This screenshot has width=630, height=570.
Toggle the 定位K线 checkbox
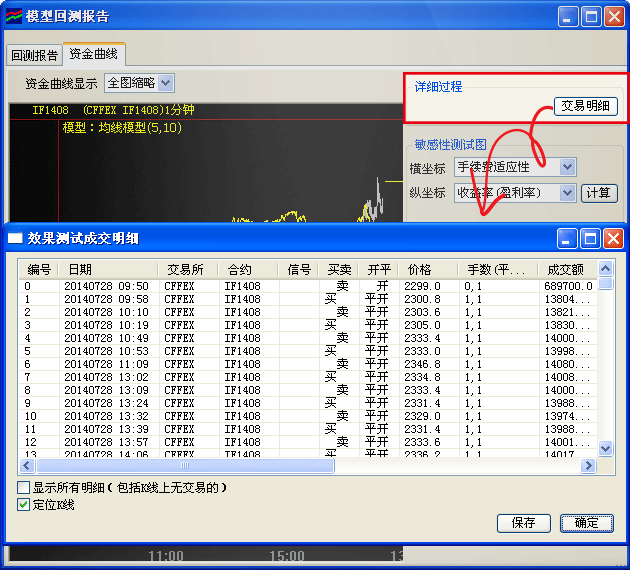point(24,505)
